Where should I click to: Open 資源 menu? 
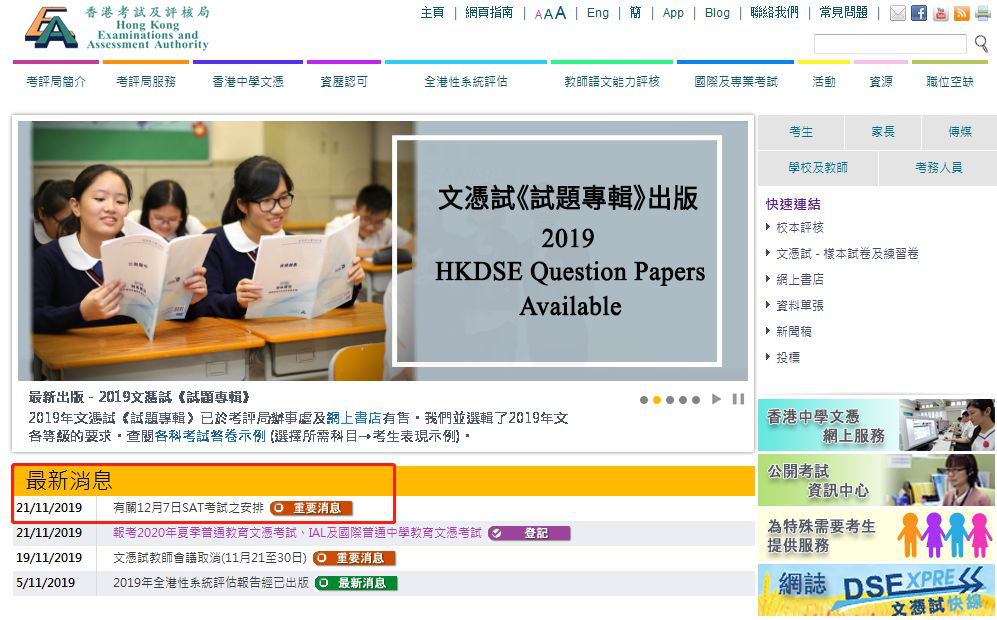(x=881, y=81)
